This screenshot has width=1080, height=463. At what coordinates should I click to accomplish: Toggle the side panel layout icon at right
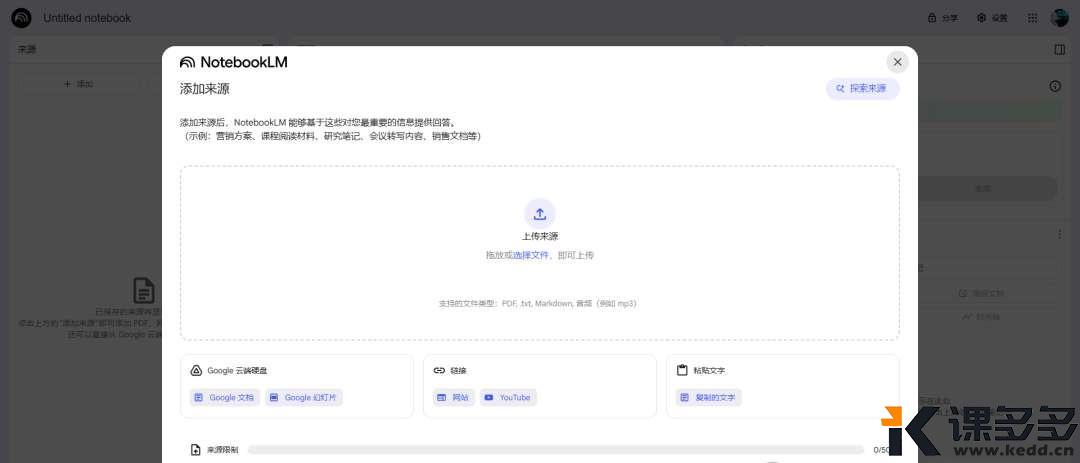[1059, 50]
